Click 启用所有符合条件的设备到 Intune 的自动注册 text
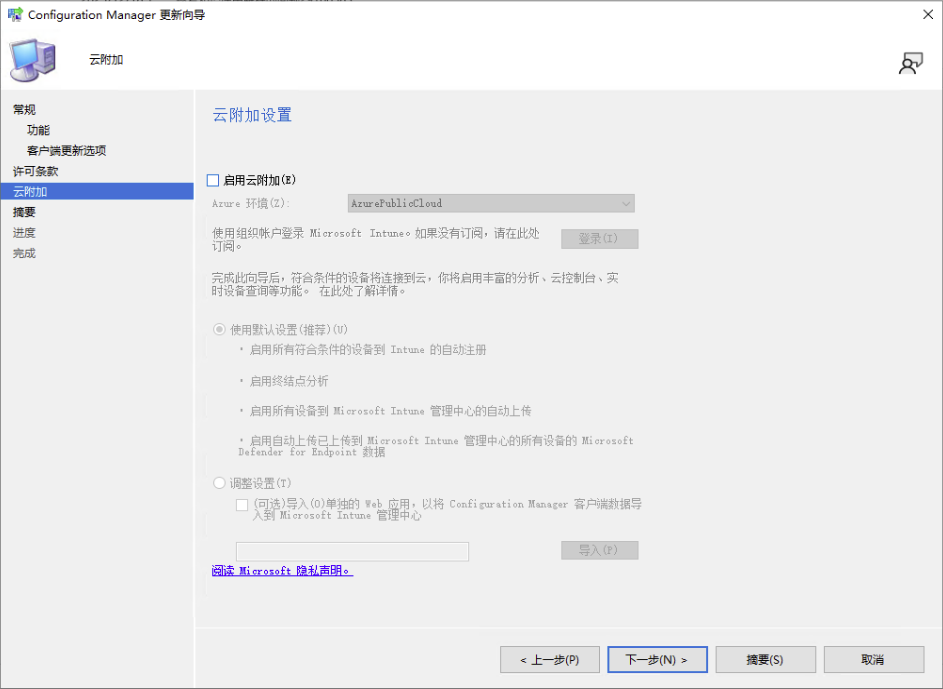The width and height of the screenshot is (943, 689). pos(368,350)
